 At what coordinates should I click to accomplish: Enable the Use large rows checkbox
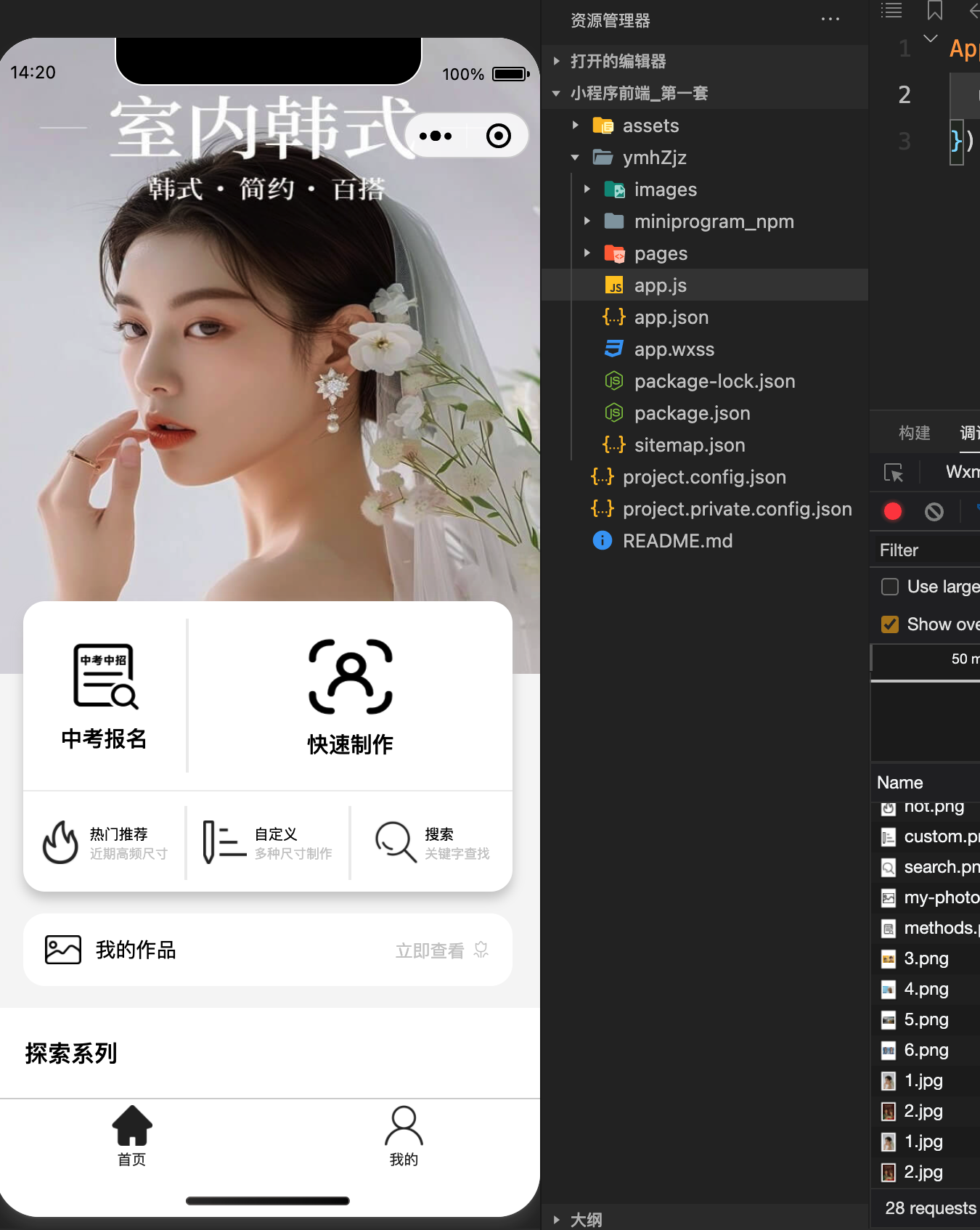click(x=890, y=587)
